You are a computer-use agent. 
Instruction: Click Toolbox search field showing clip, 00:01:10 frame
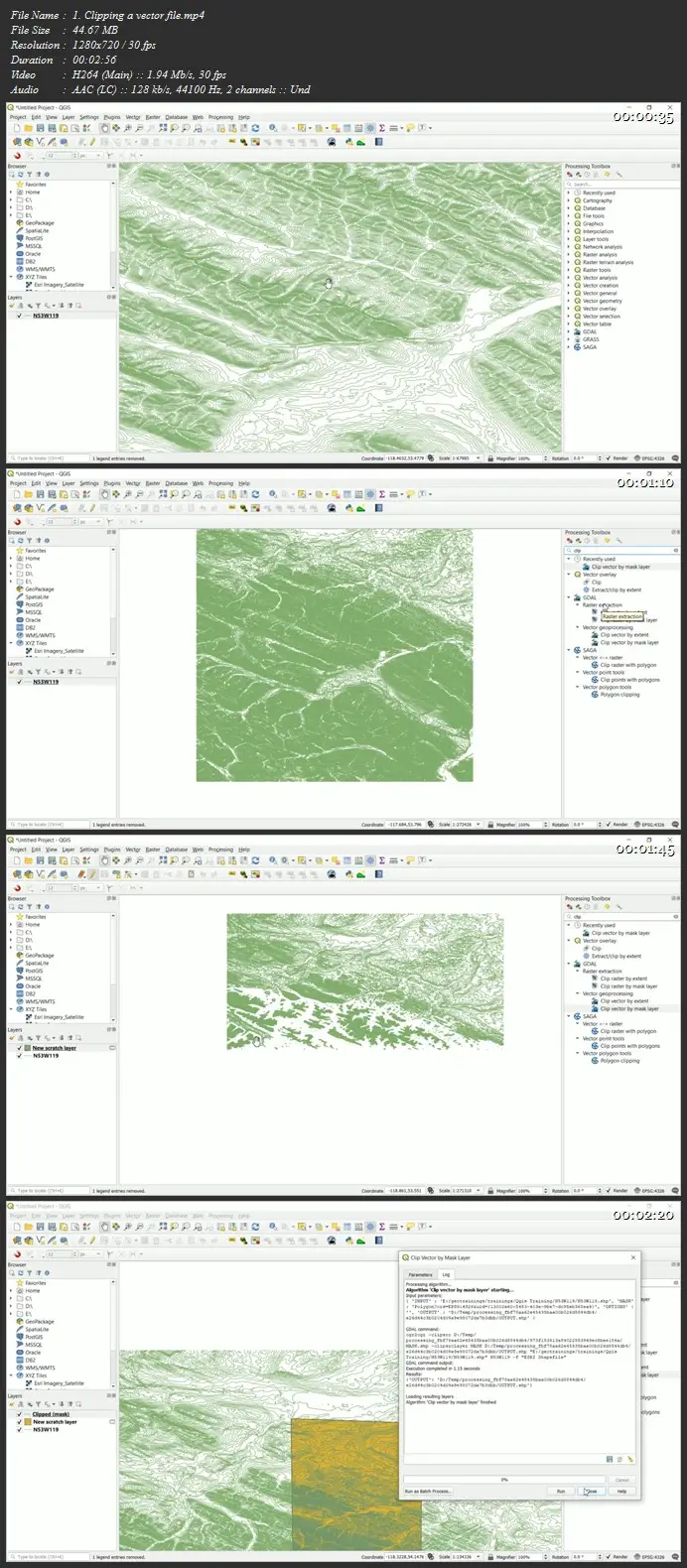pyautogui.click(x=621, y=550)
